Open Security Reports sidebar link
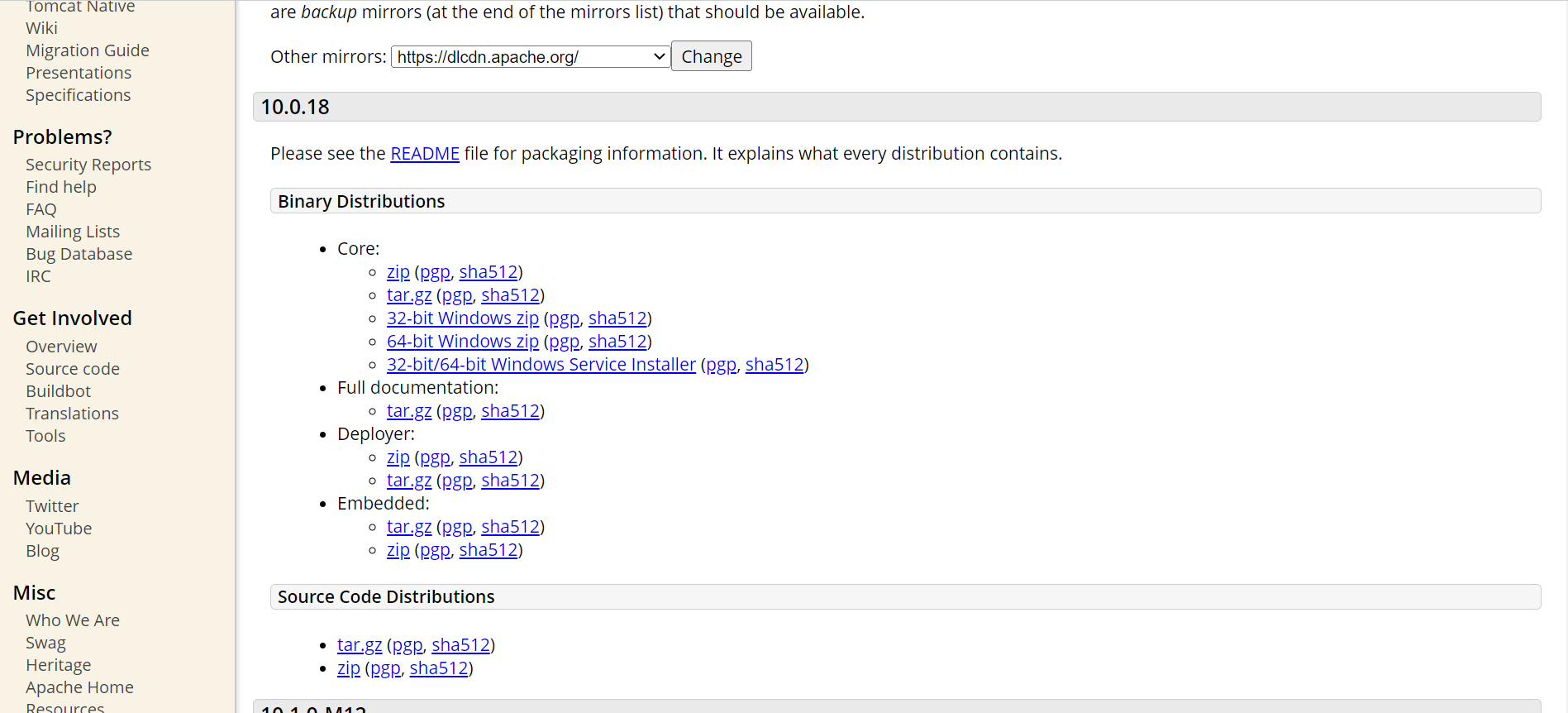 point(88,165)
